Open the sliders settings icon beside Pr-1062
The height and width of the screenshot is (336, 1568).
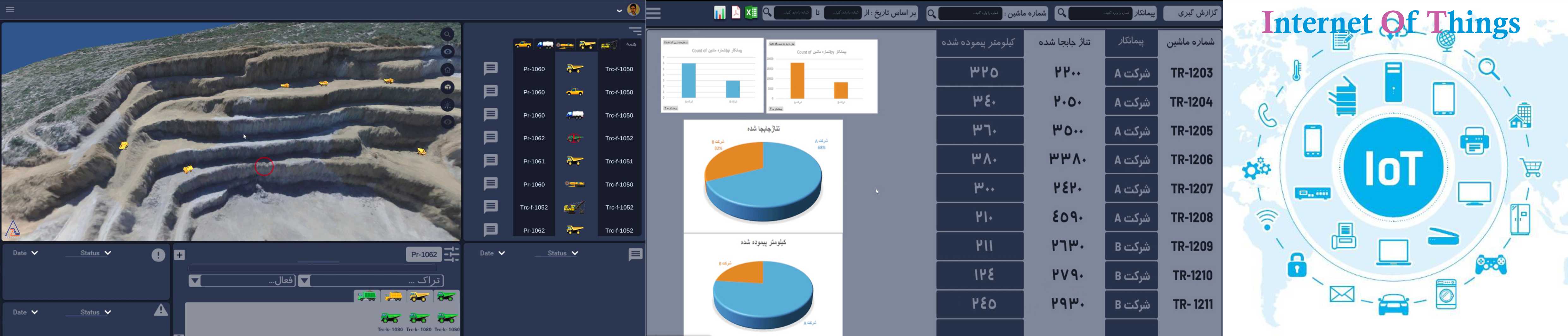(x=452, y=254)
